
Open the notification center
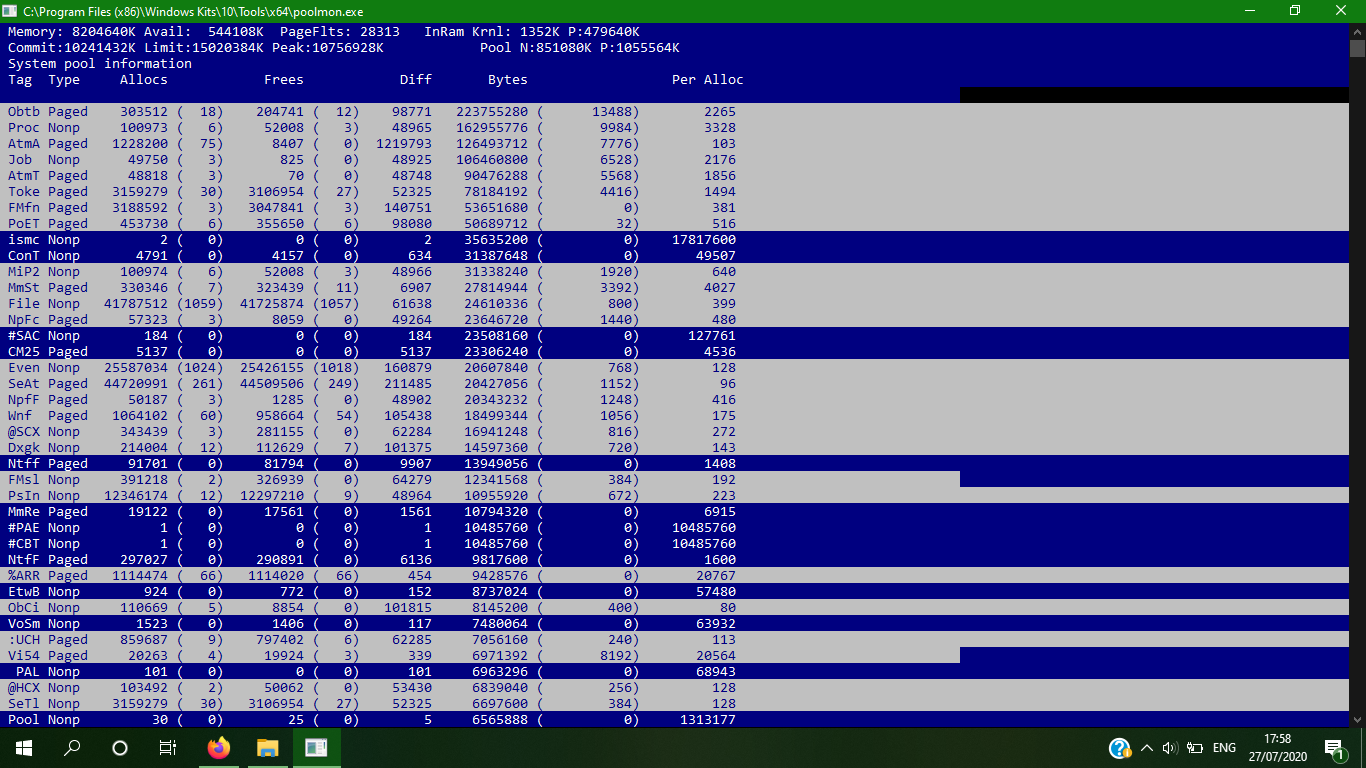1334,748
